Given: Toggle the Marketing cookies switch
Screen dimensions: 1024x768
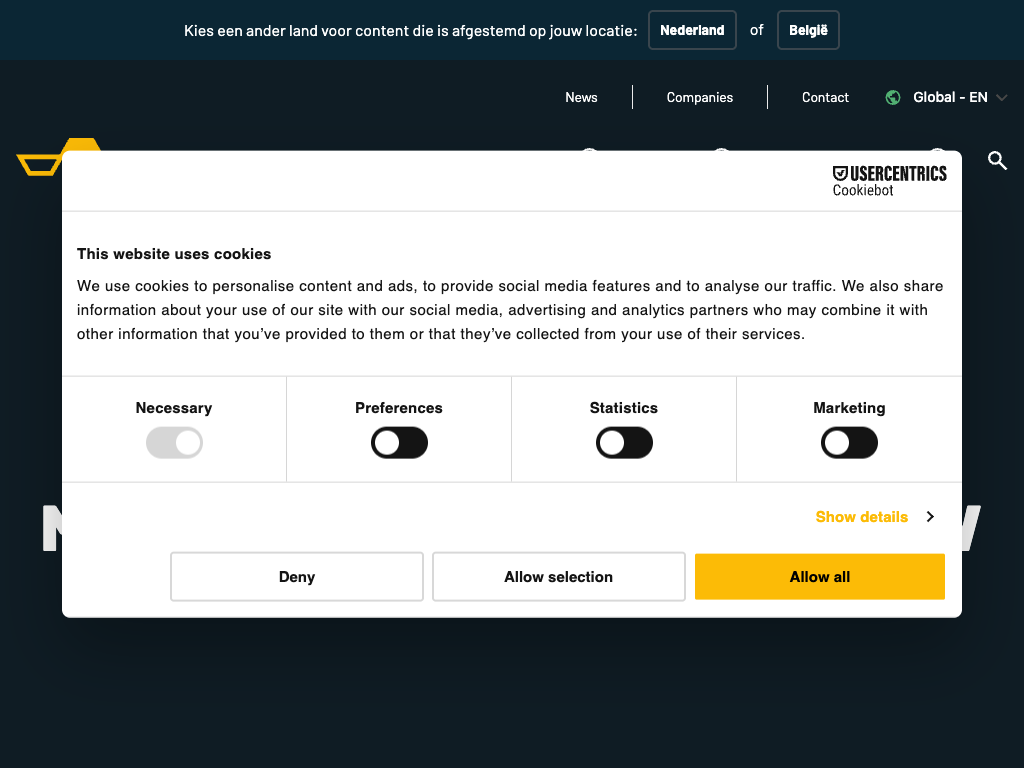Looking at the screenshot, I should coord(849,443).
